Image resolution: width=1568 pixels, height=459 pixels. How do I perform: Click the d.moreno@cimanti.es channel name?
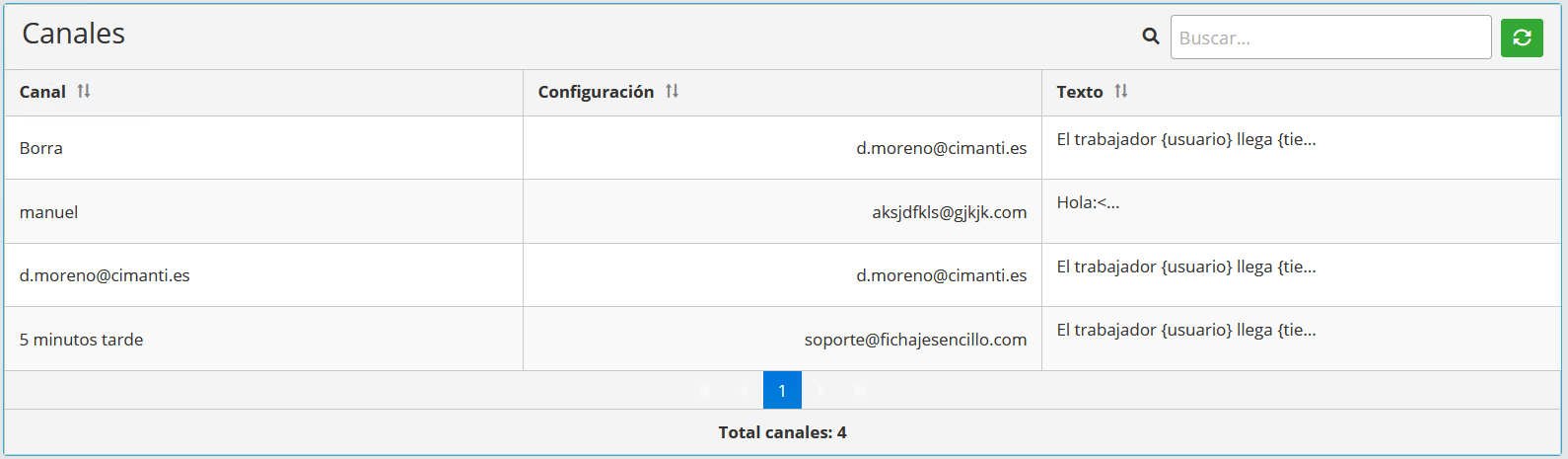click(x=105, y=275)
